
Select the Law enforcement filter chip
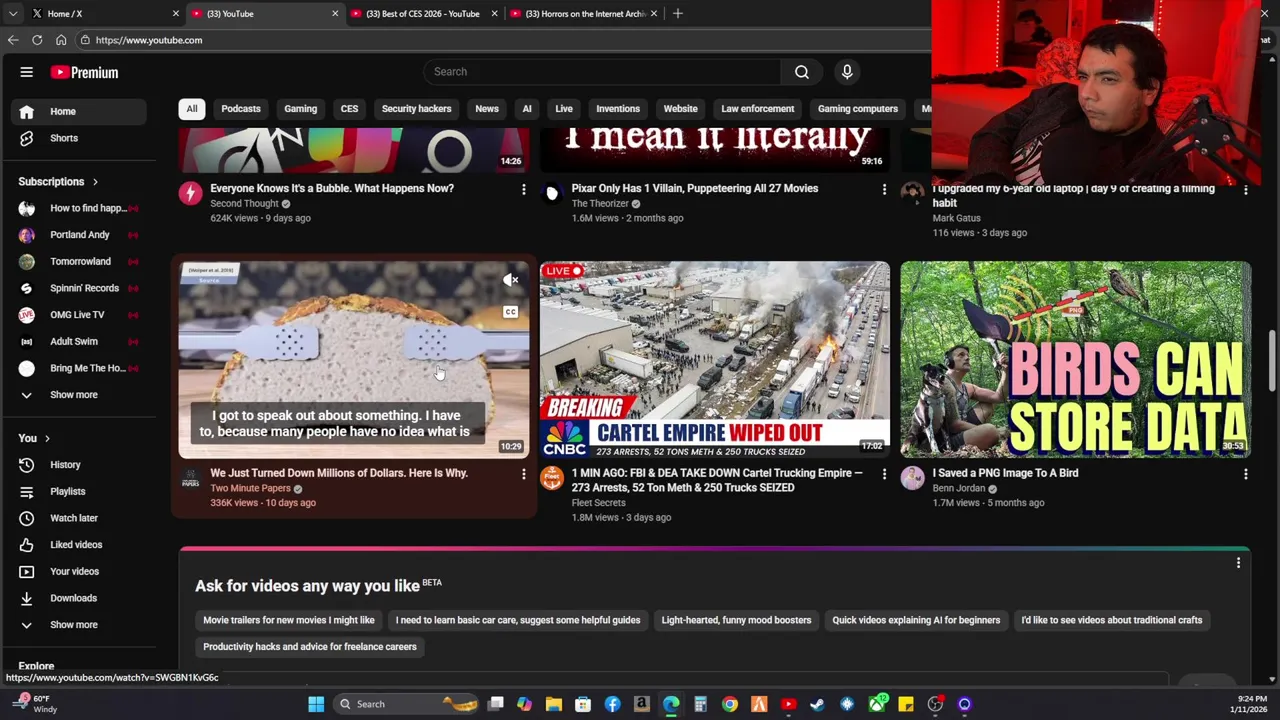click(x=758, y=109)
